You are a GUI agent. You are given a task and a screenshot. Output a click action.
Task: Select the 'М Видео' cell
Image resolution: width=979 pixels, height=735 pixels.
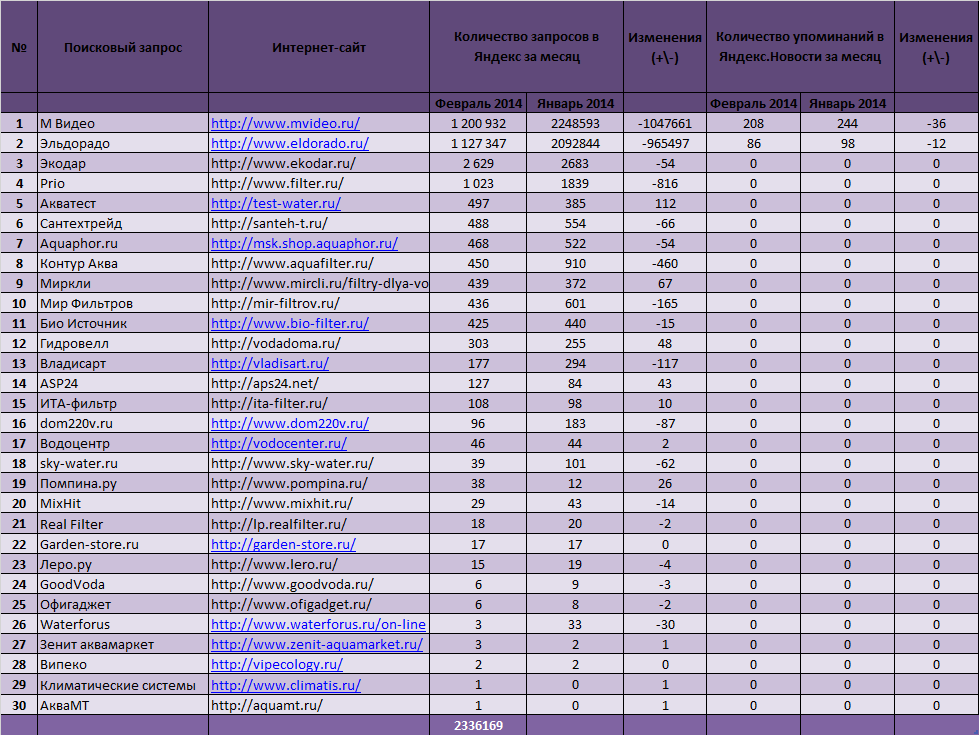pos(123,124)
